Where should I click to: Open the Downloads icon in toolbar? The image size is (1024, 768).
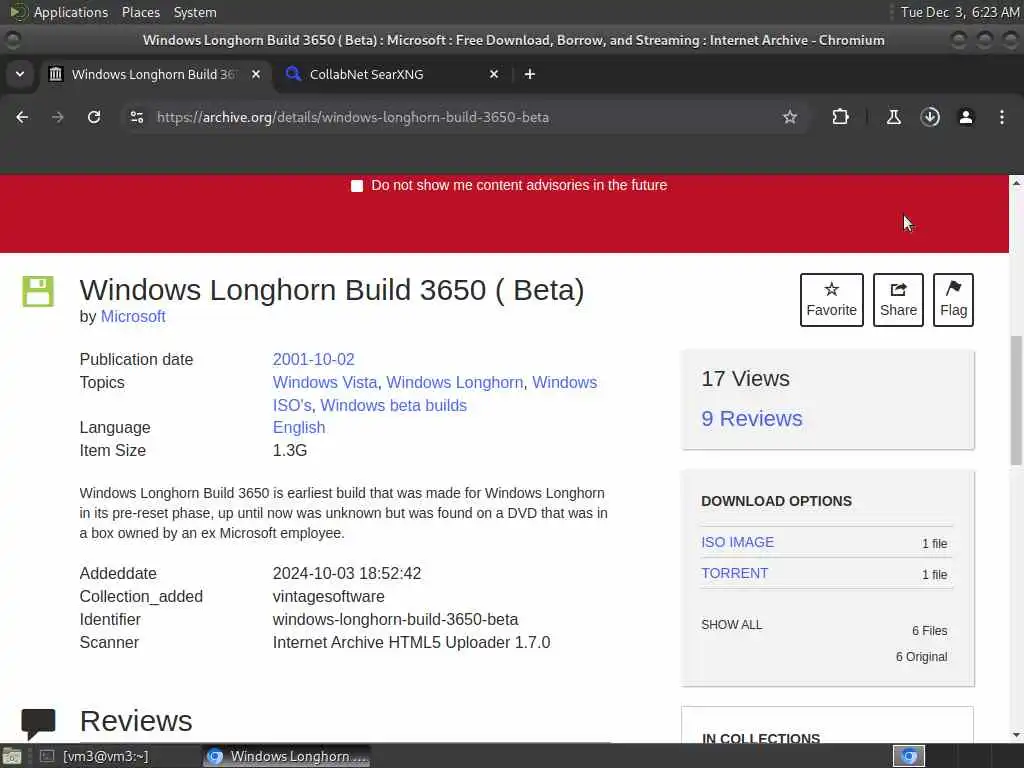(x=930, y=117)
